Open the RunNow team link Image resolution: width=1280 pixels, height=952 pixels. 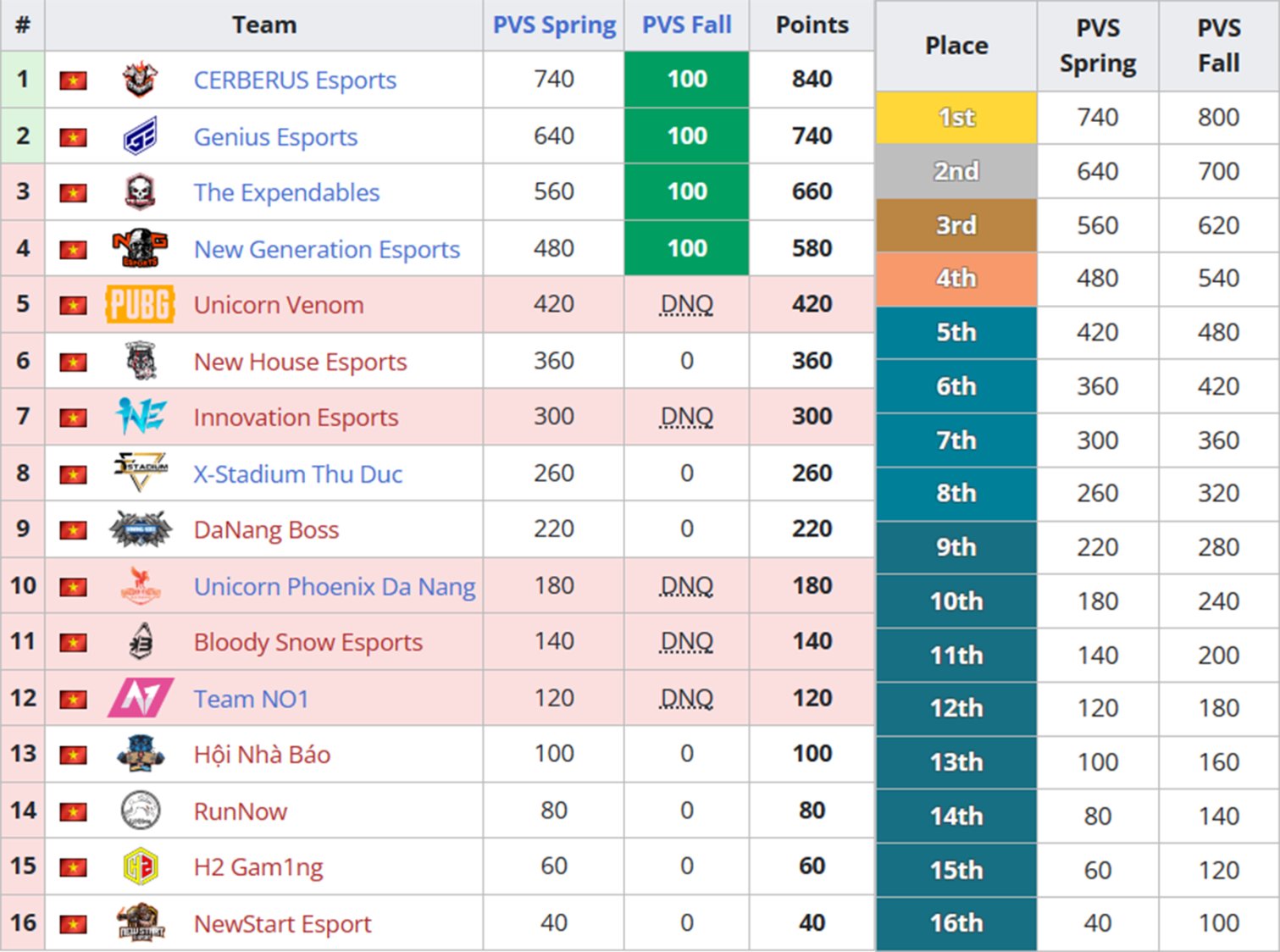click(x=241, y=811)
